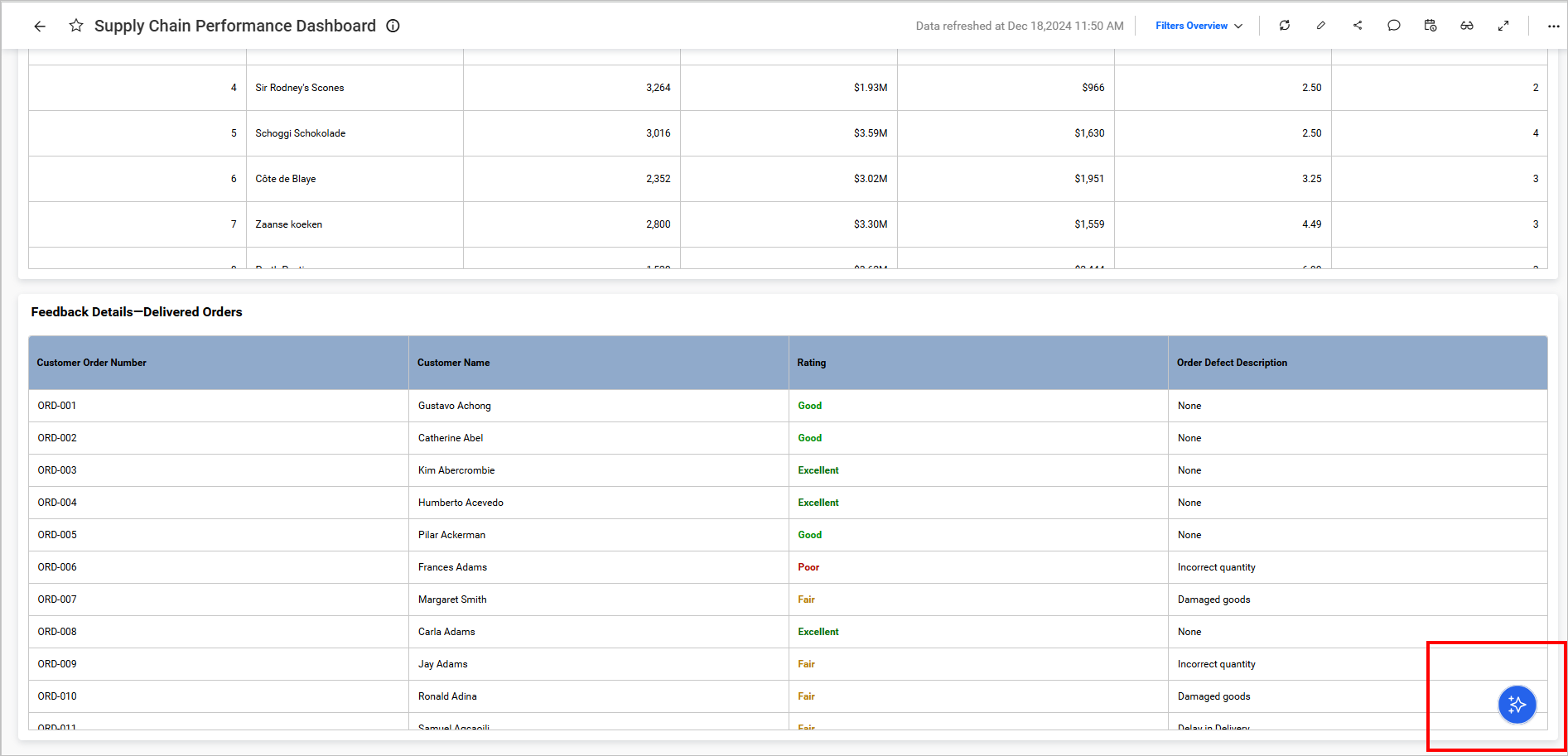Open the comments speech bubble
The image size is (1568, 756).
pos(1394,26)
